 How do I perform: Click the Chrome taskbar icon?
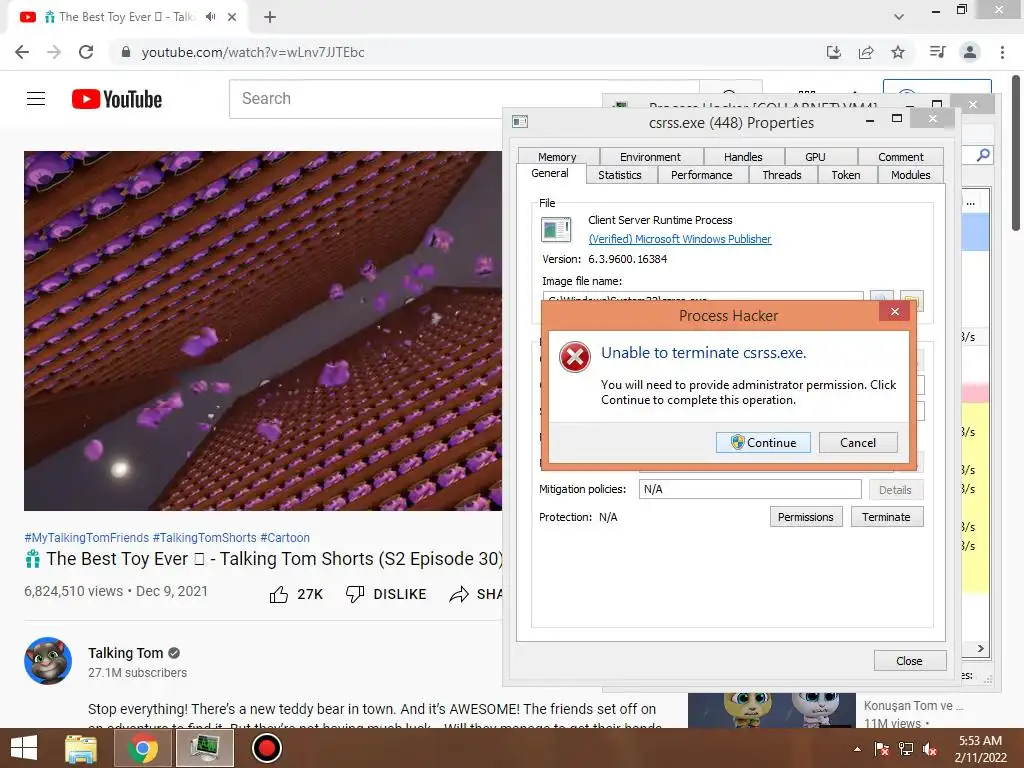[x=142, y=748]
